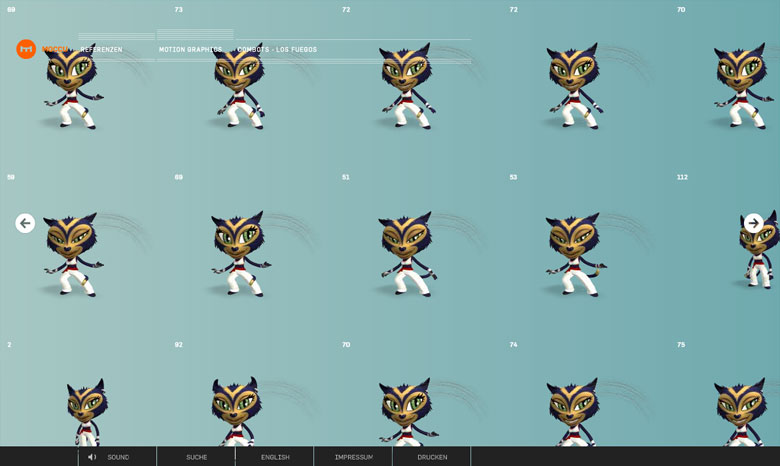
Task: Select MOTION GRAPHICS in the navigation
Action: pyautogui.click(x=190, y=49)
